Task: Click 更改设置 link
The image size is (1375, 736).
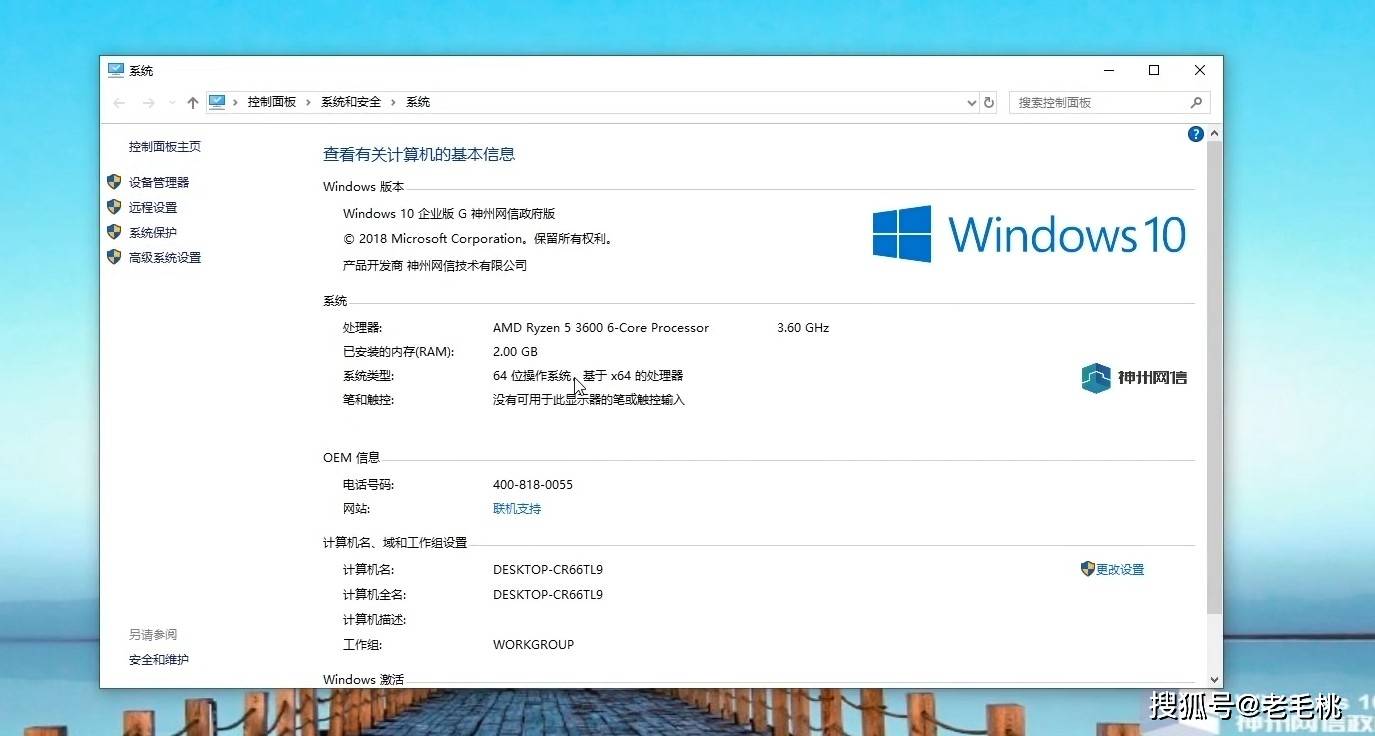Action: (1120, 569)
